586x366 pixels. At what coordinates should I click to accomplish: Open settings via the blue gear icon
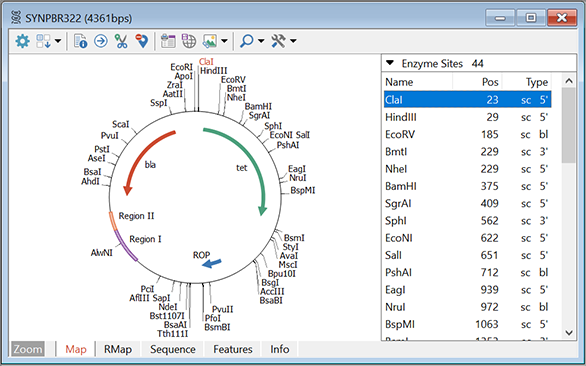[22, 41]
